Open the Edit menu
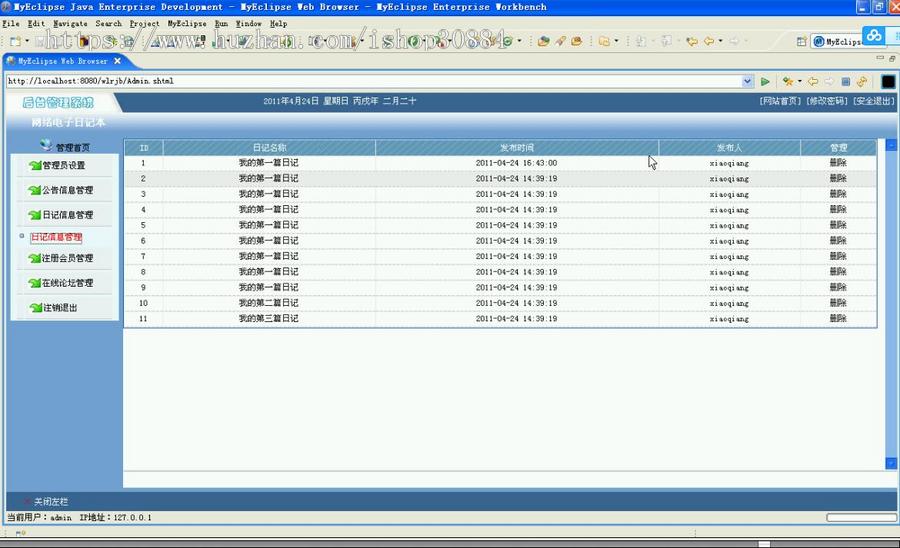 click(36, 24)
